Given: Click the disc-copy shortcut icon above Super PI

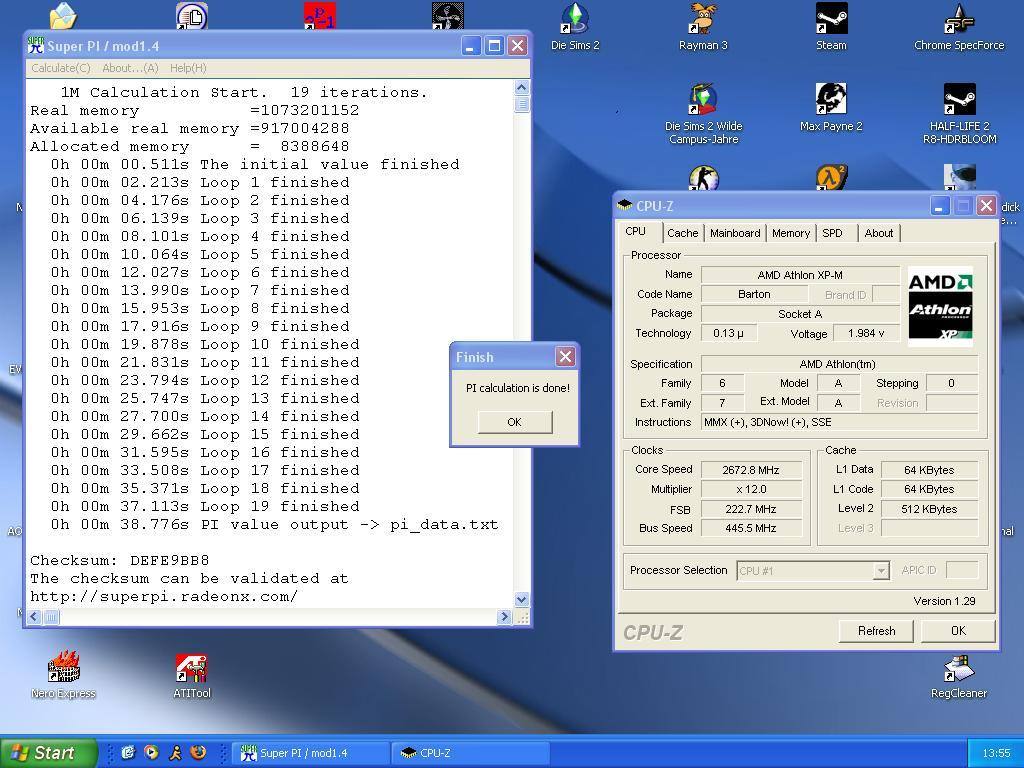Looking at the screenshot, I should (191, 16).
